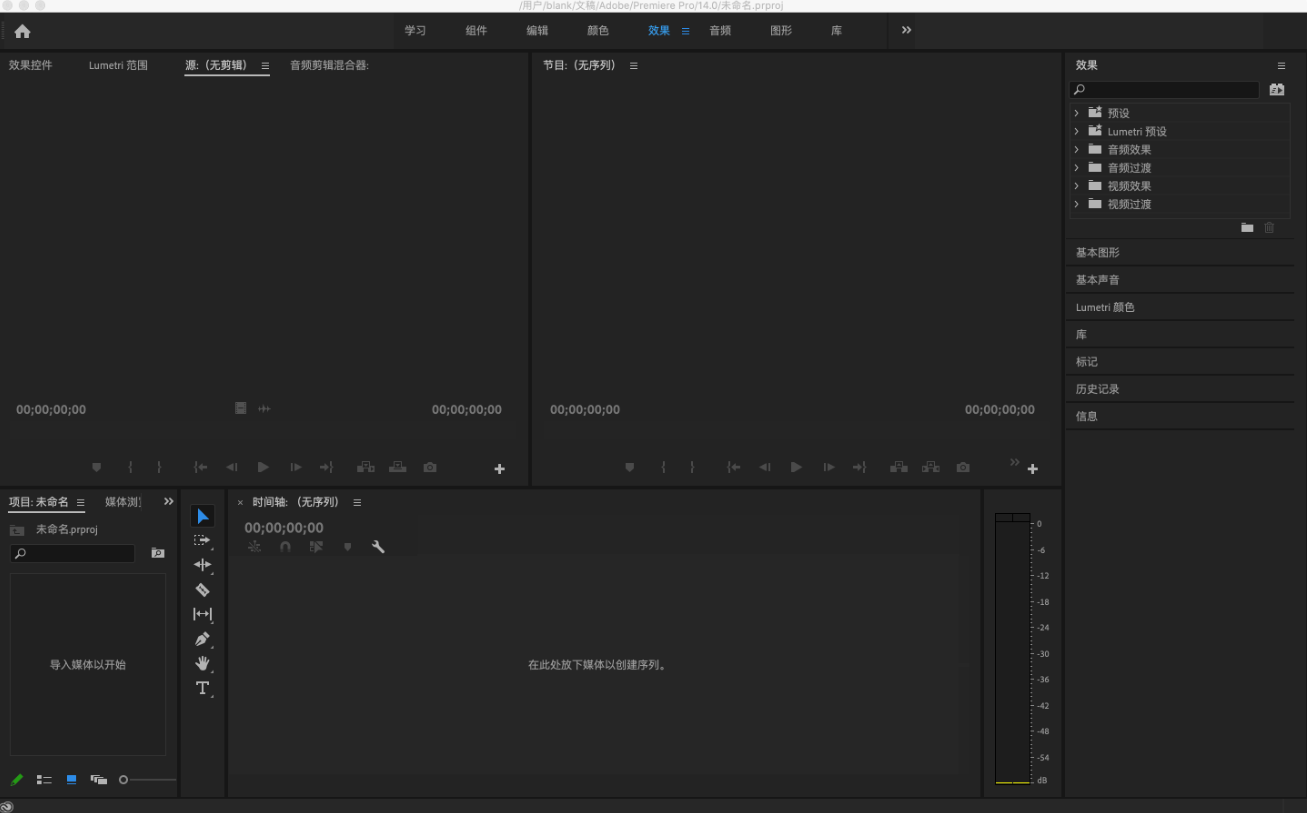Viewport: 1307px width, 813px height.
Task: Open the Effects panel menu
Action: (1281, 64)
